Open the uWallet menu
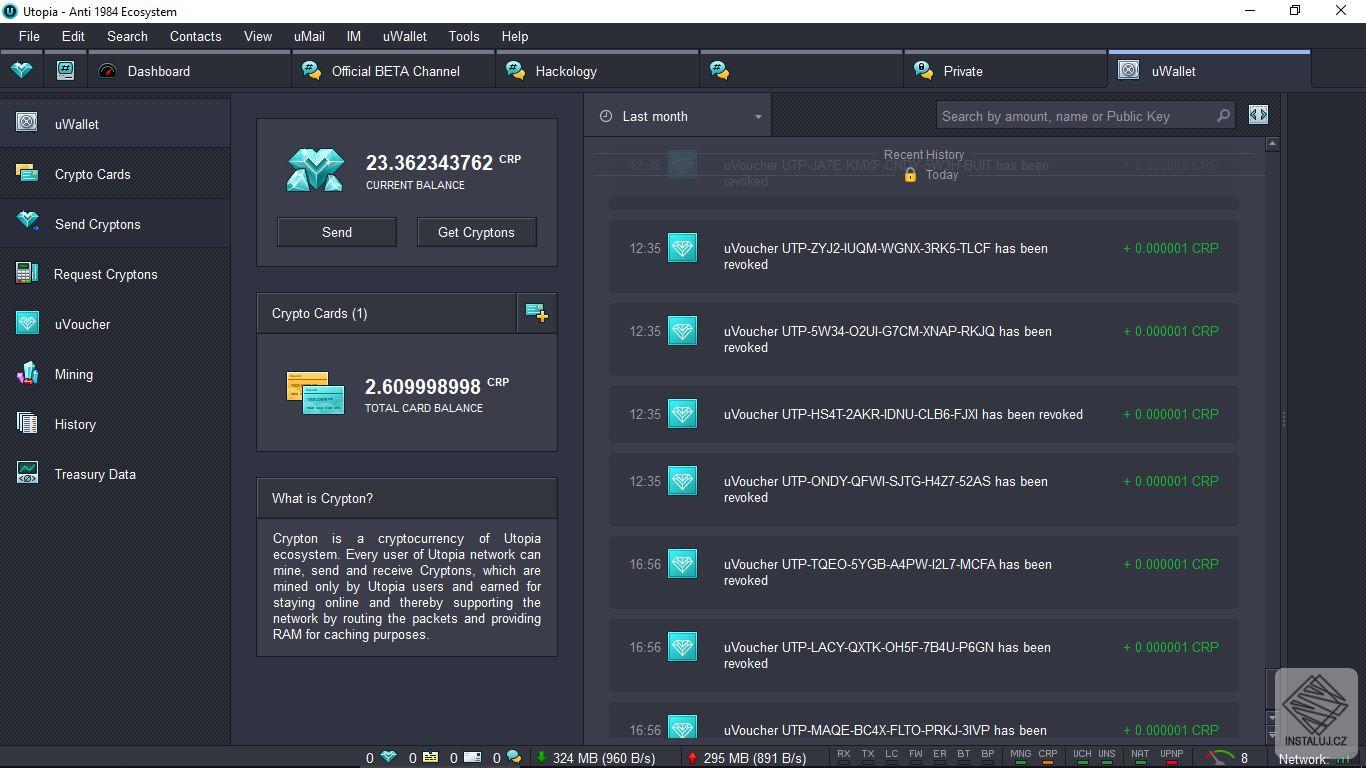The image size is (1366, 768). point(404,36)
